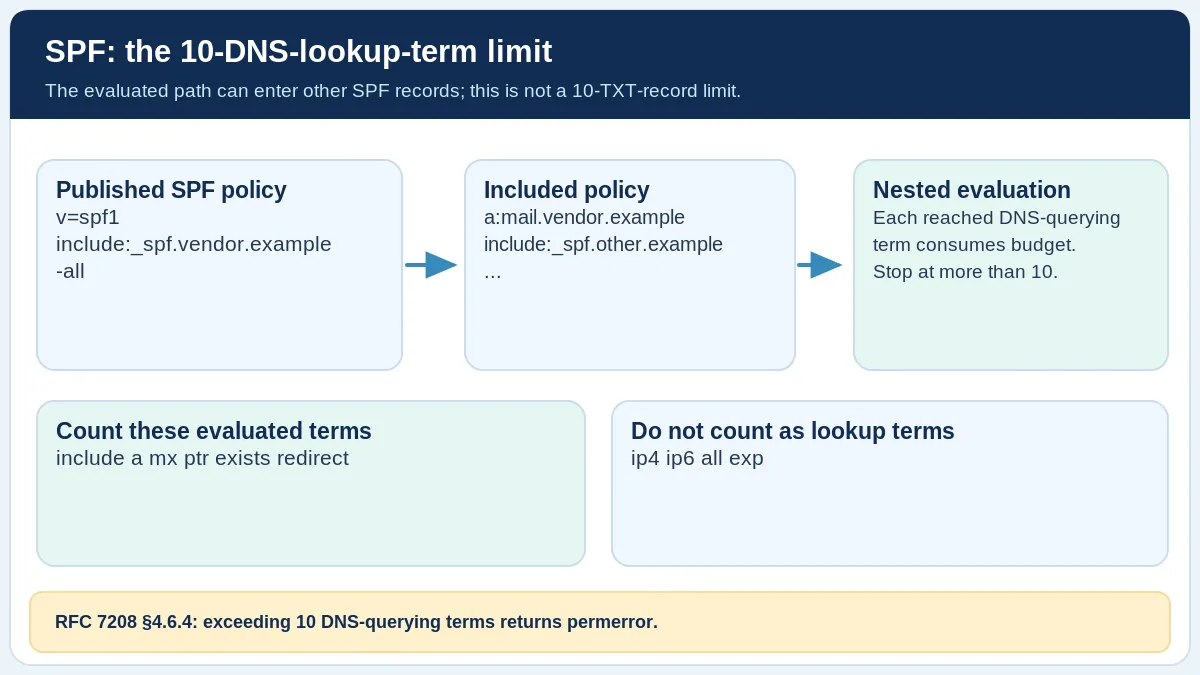Click 'Do not count as lookup terms' heading
Viewport: 1200px width, 675px height.
click(x=793, y=431)
